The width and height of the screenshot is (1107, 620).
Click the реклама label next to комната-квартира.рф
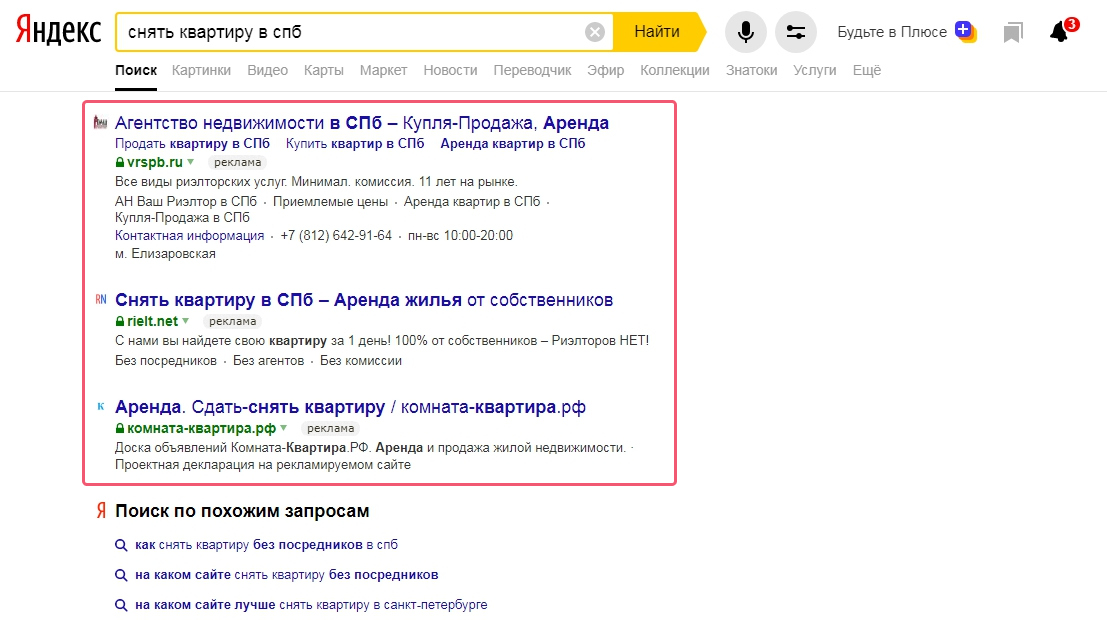point(330,429)
